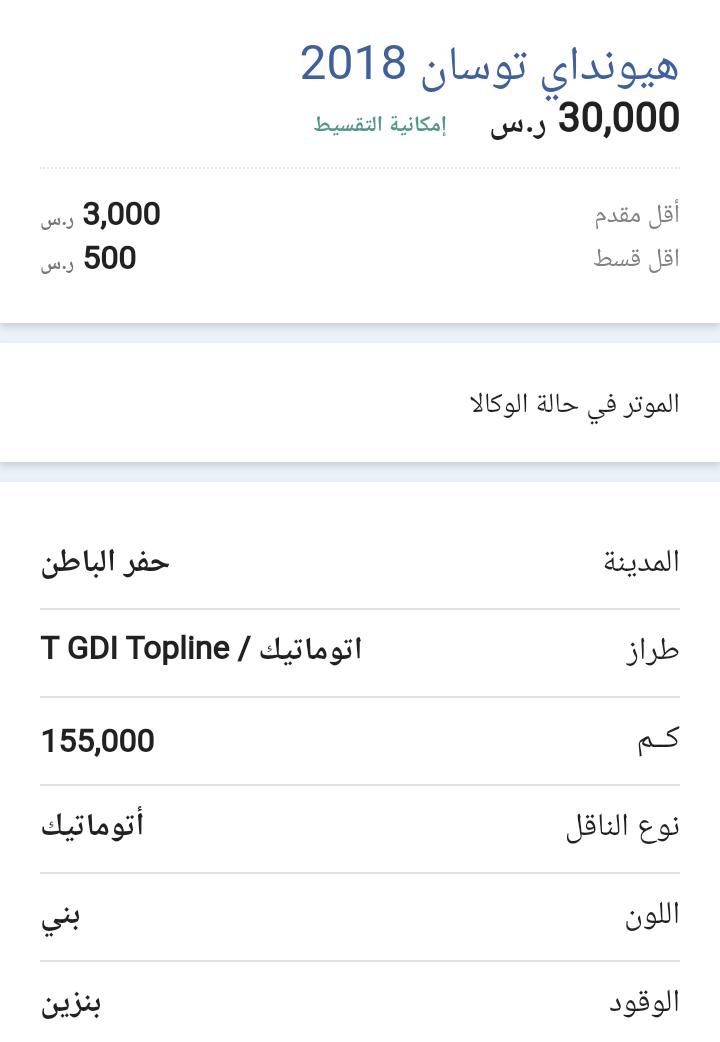Viewport: 720px width, 1042px height.
Task: Tap the 500 minimum installment amount
Action: pyautogui.click(x=88, y=258)
